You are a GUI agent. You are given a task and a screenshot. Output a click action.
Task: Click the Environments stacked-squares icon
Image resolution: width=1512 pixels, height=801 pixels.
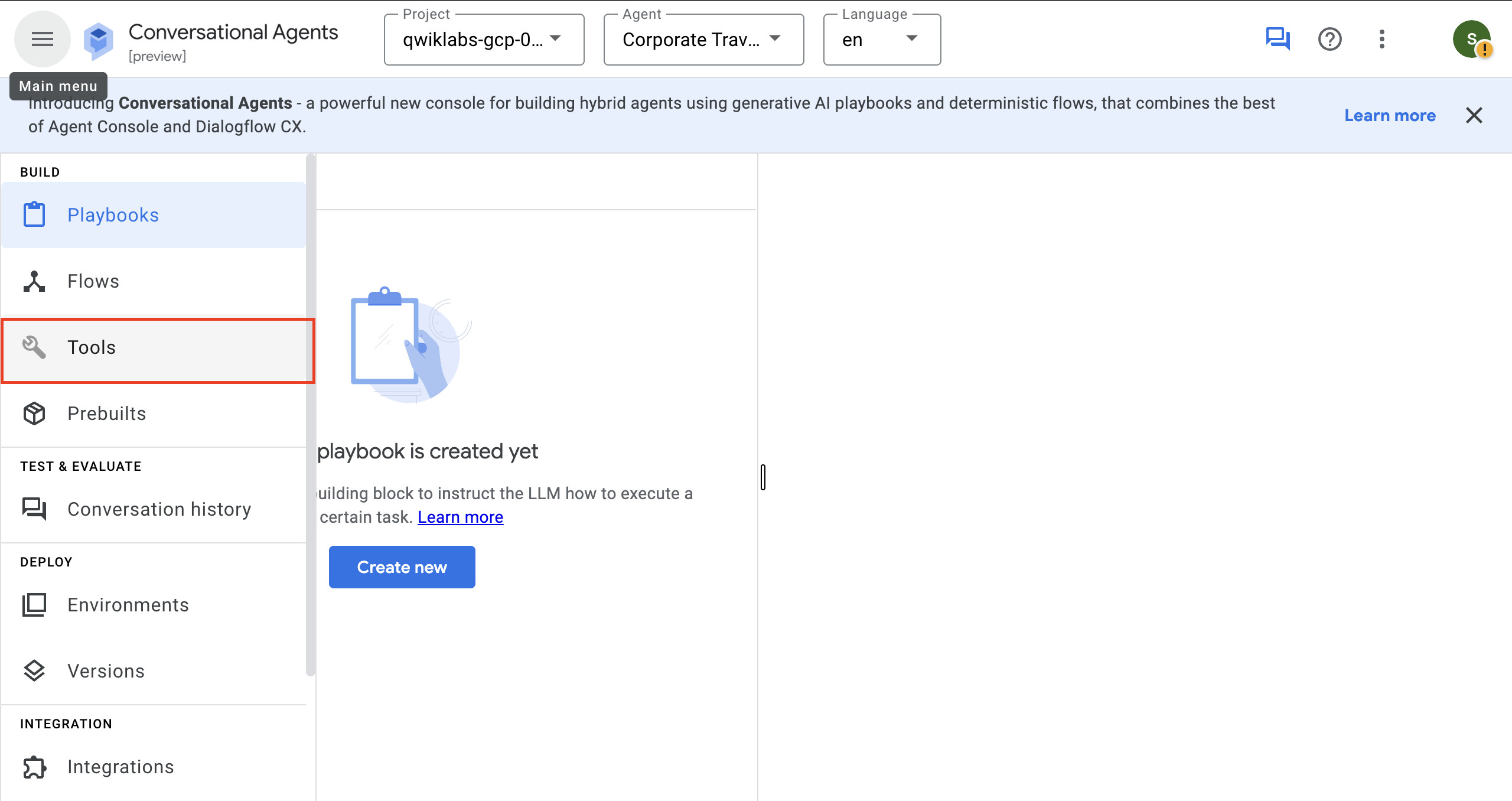point(34,604)
